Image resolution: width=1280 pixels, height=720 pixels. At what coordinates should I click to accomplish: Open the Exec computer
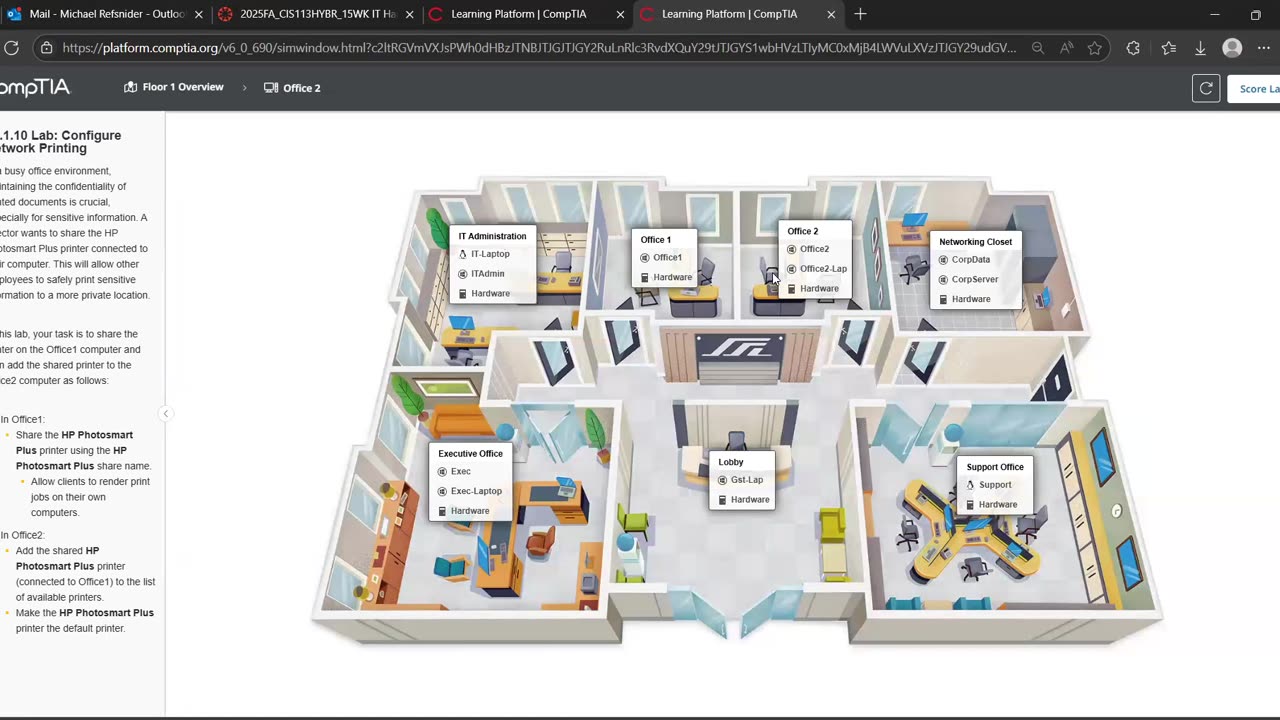[x=461, y=472]
